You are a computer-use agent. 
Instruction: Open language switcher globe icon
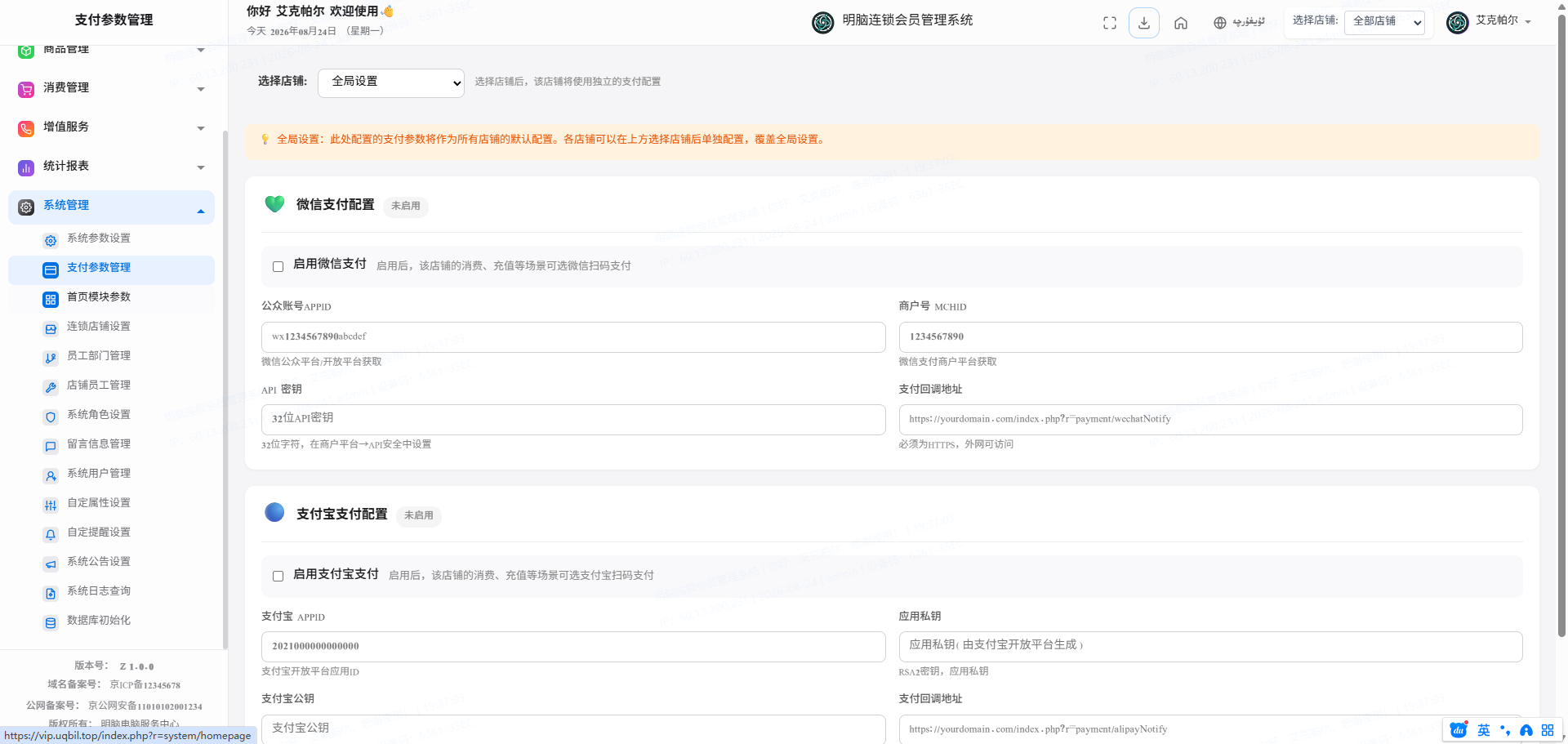coord(1219,23)
